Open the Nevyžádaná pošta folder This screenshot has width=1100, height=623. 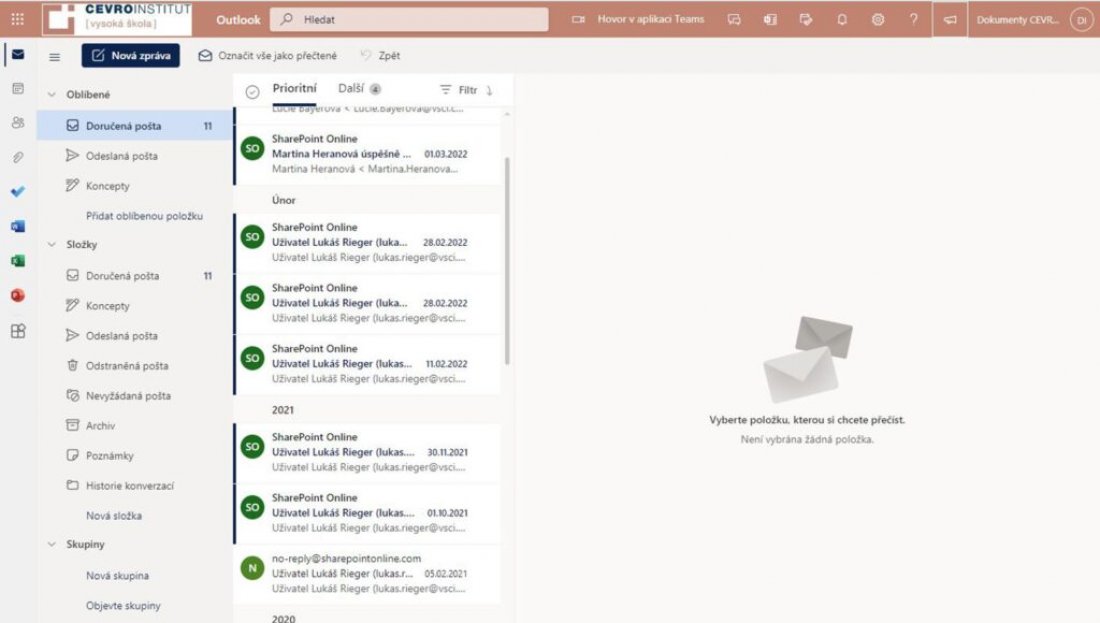(135, 396)
